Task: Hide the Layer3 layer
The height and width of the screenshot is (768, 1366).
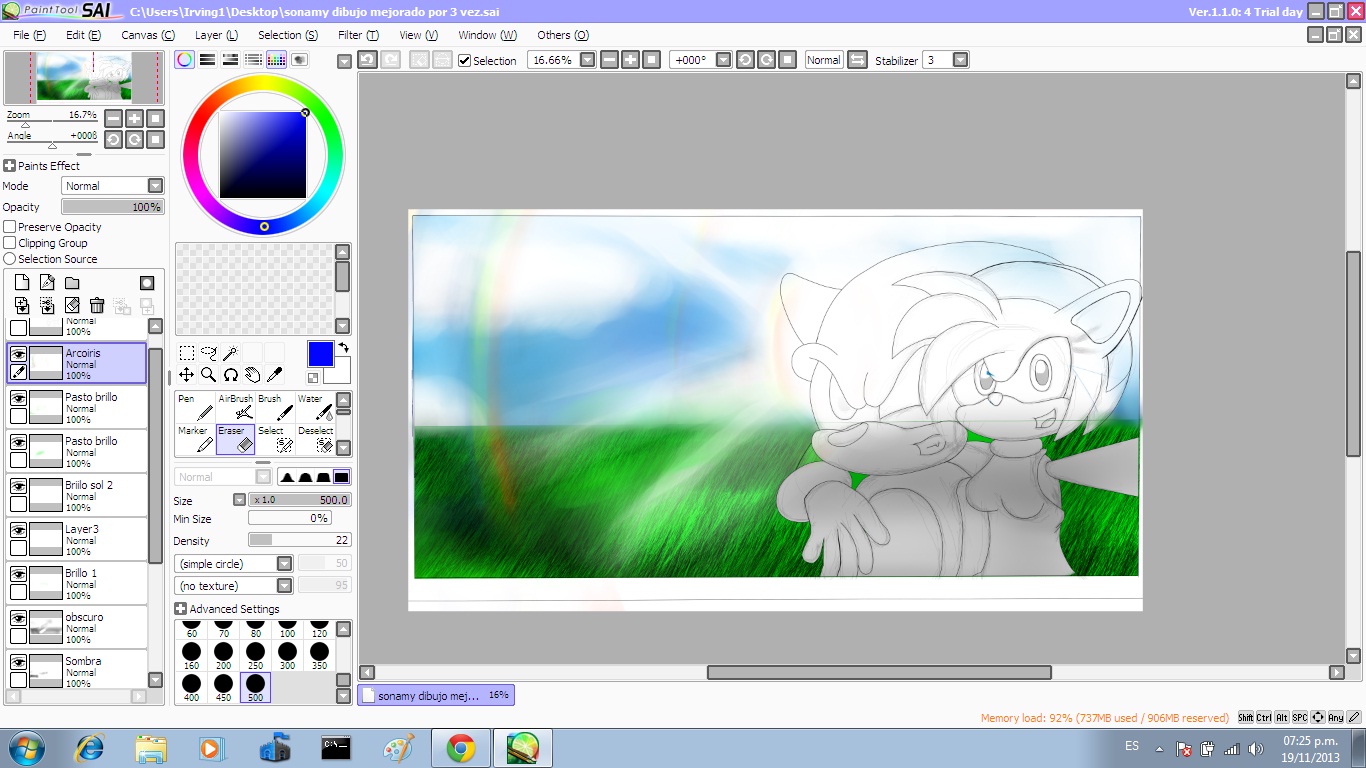Action: (18, 530)
